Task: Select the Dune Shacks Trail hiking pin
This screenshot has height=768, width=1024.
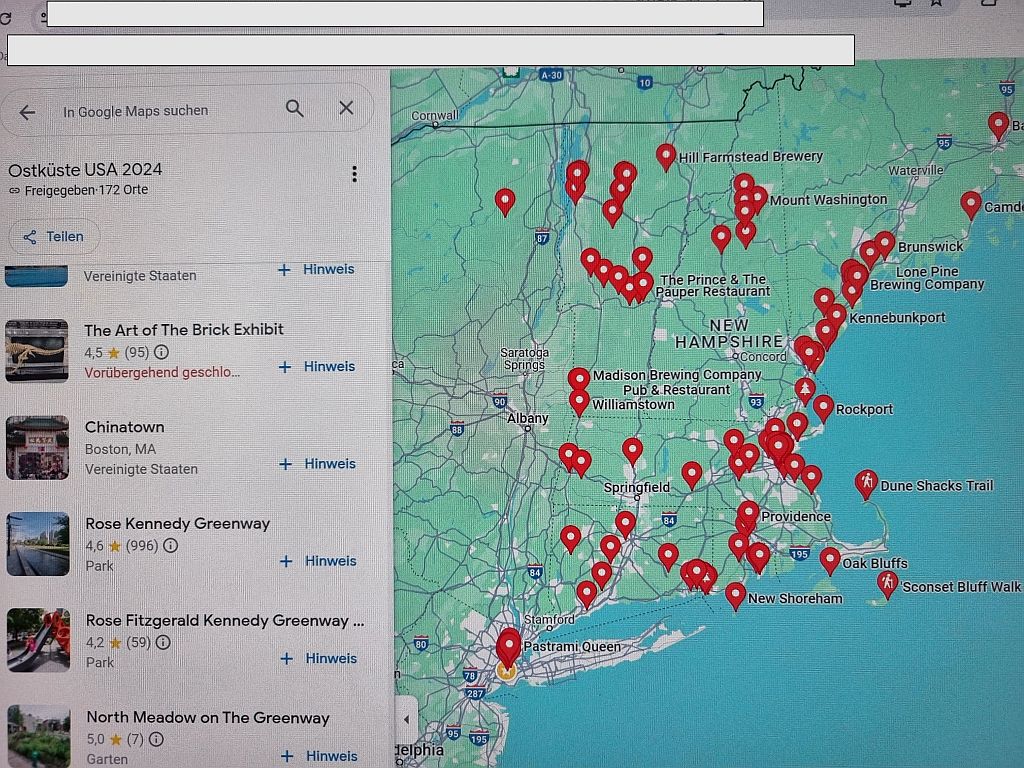Action: pos(866,484)
